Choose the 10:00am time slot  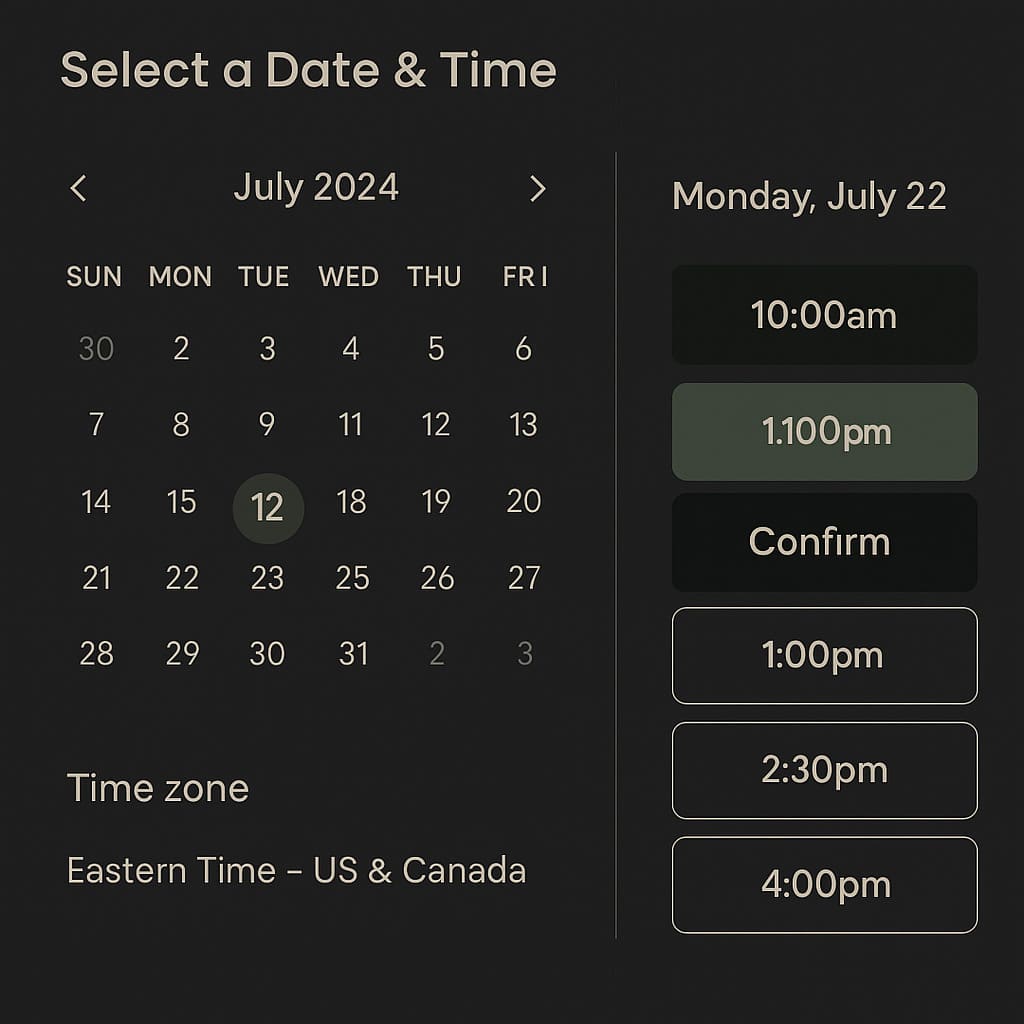(824, 315)
